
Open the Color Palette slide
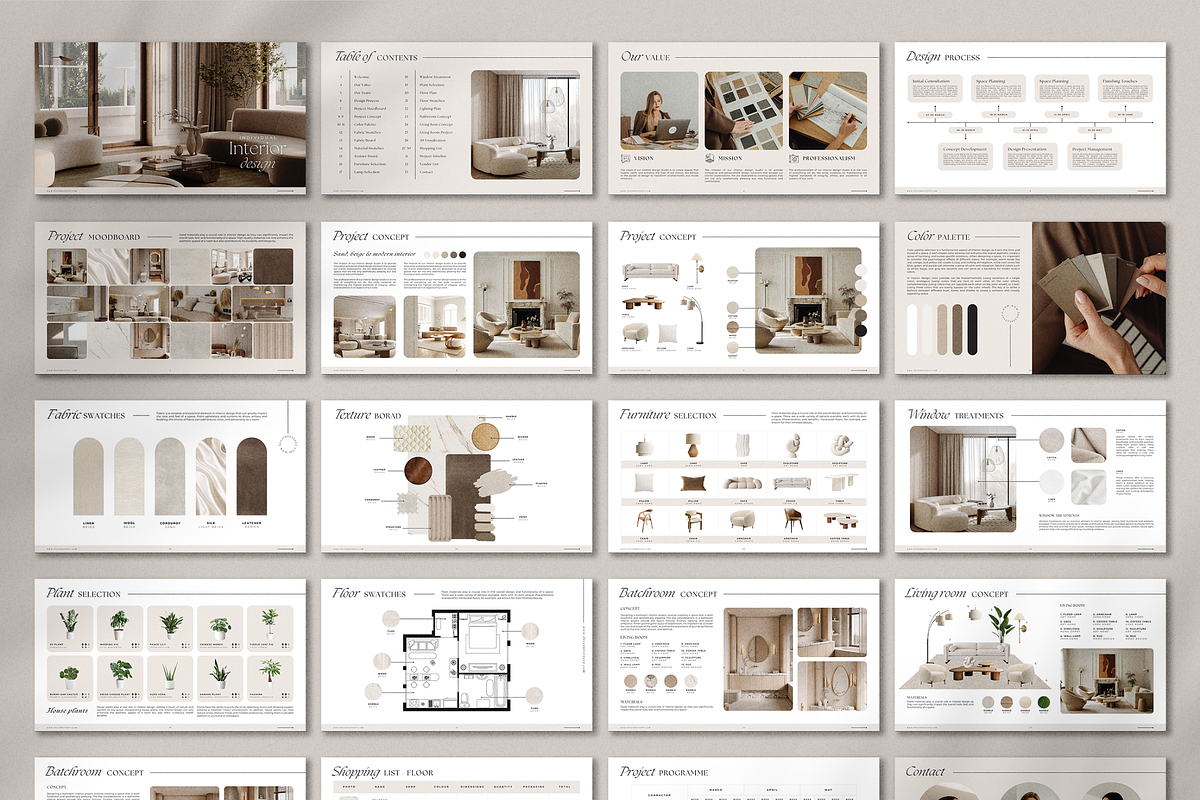(x=1031, y=298)
